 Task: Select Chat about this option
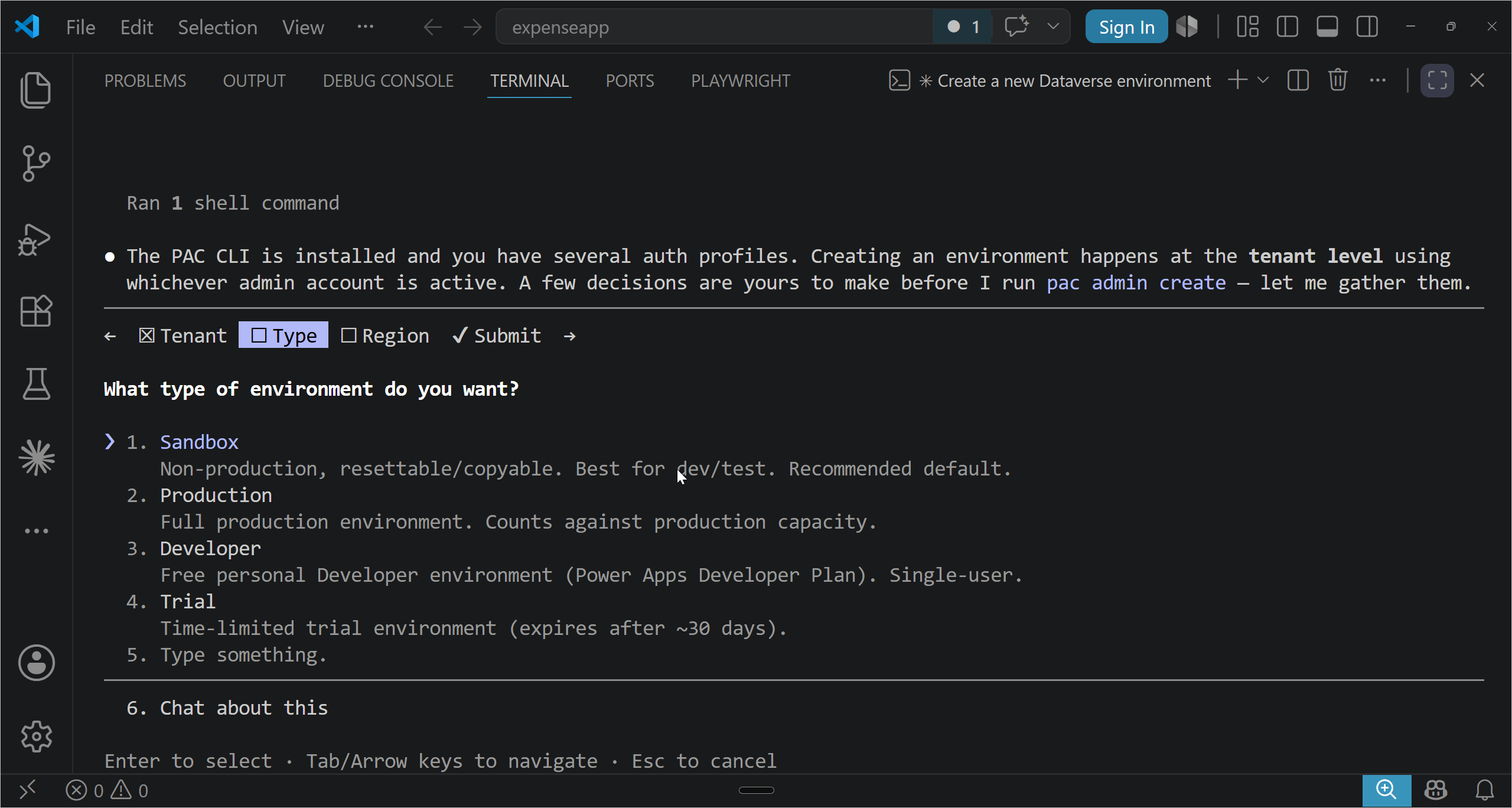click(244, 708)
